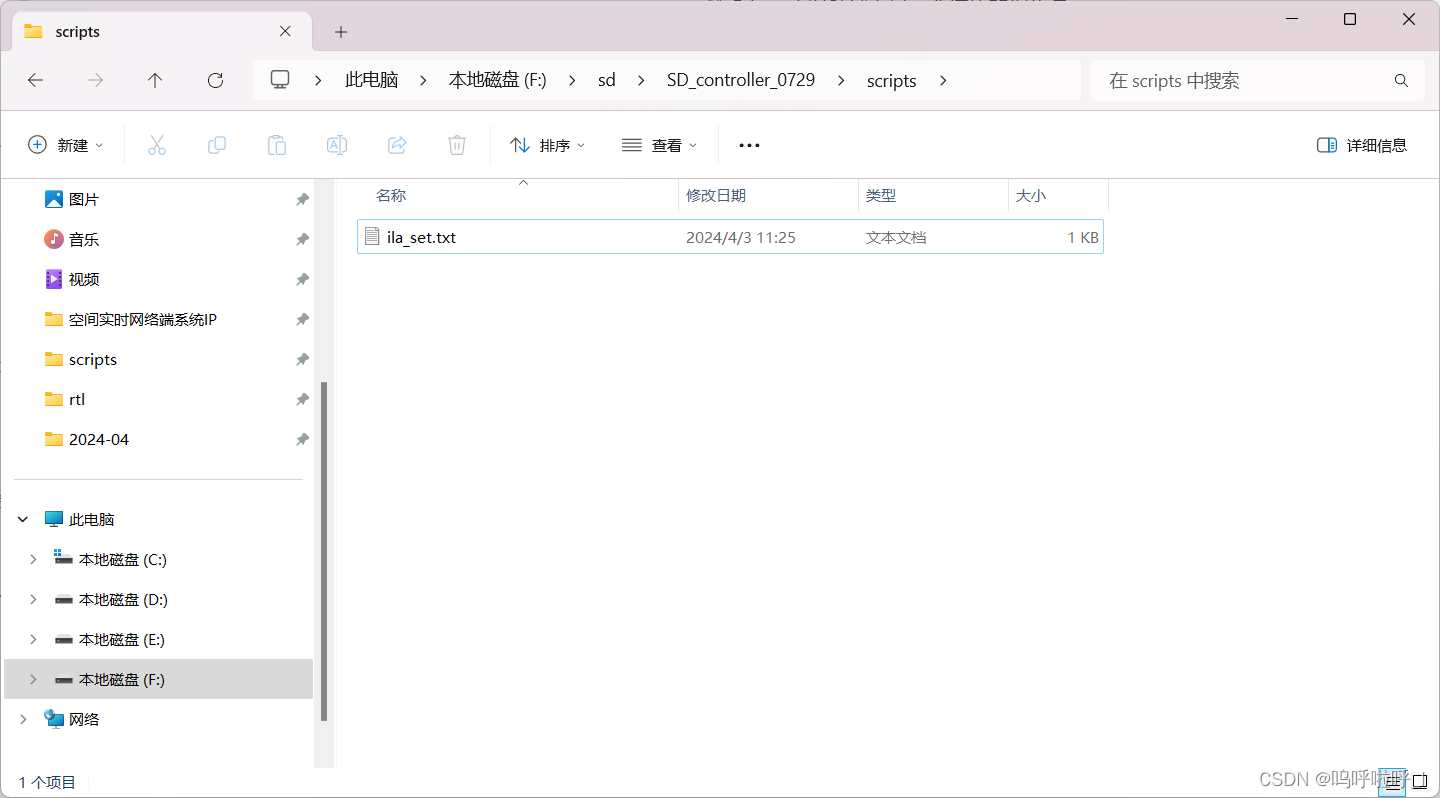Click chevron after SD_controller_0729 in path
1440x798 pixels.
(841, 80)
